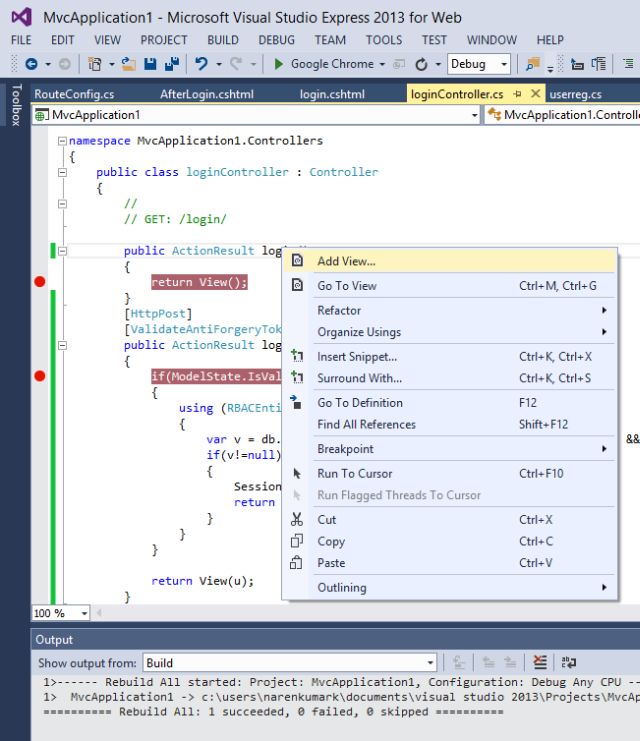The image size is (640, 741).
Task: Choose 'Go To Definition' from context menu
Action: click(360, 402)
